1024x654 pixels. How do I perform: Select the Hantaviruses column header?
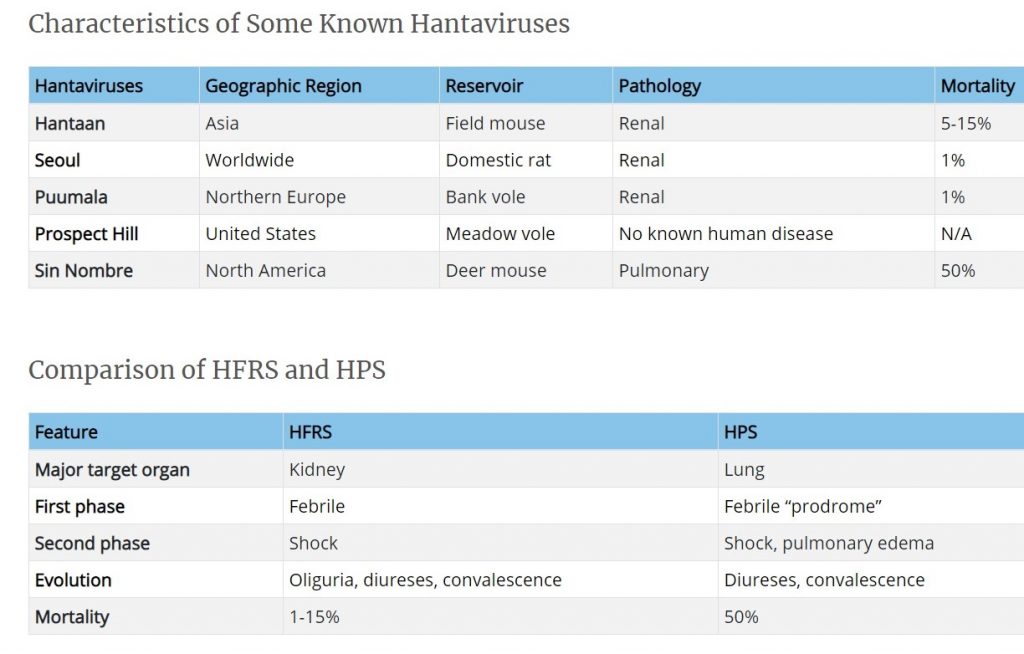[89, 86]
